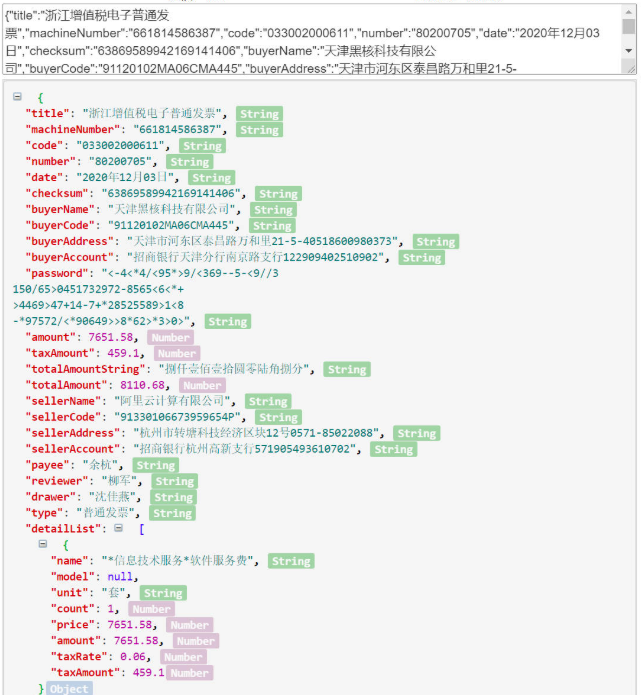Click the Number badge next to taxRate

click(183, 657)
